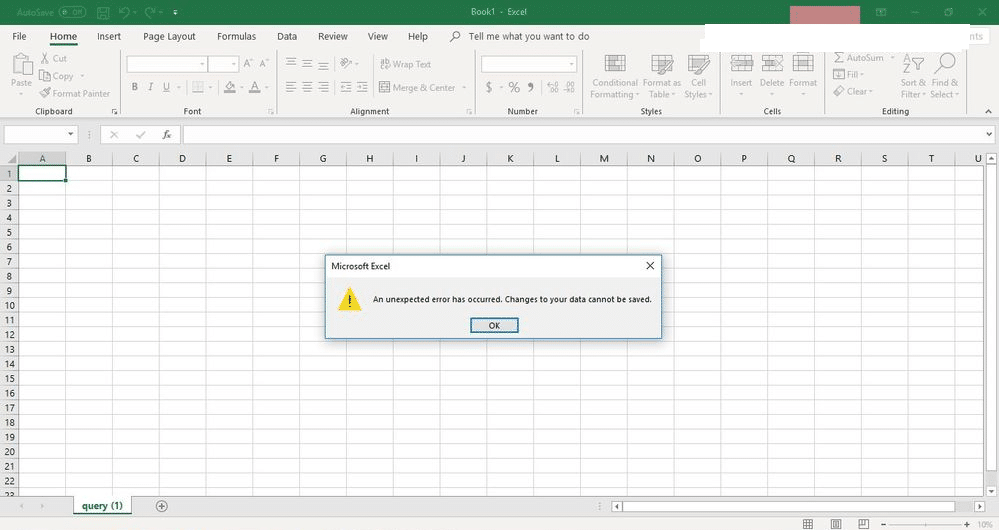
Task: Open the File tab
Action: pos(19,36)
